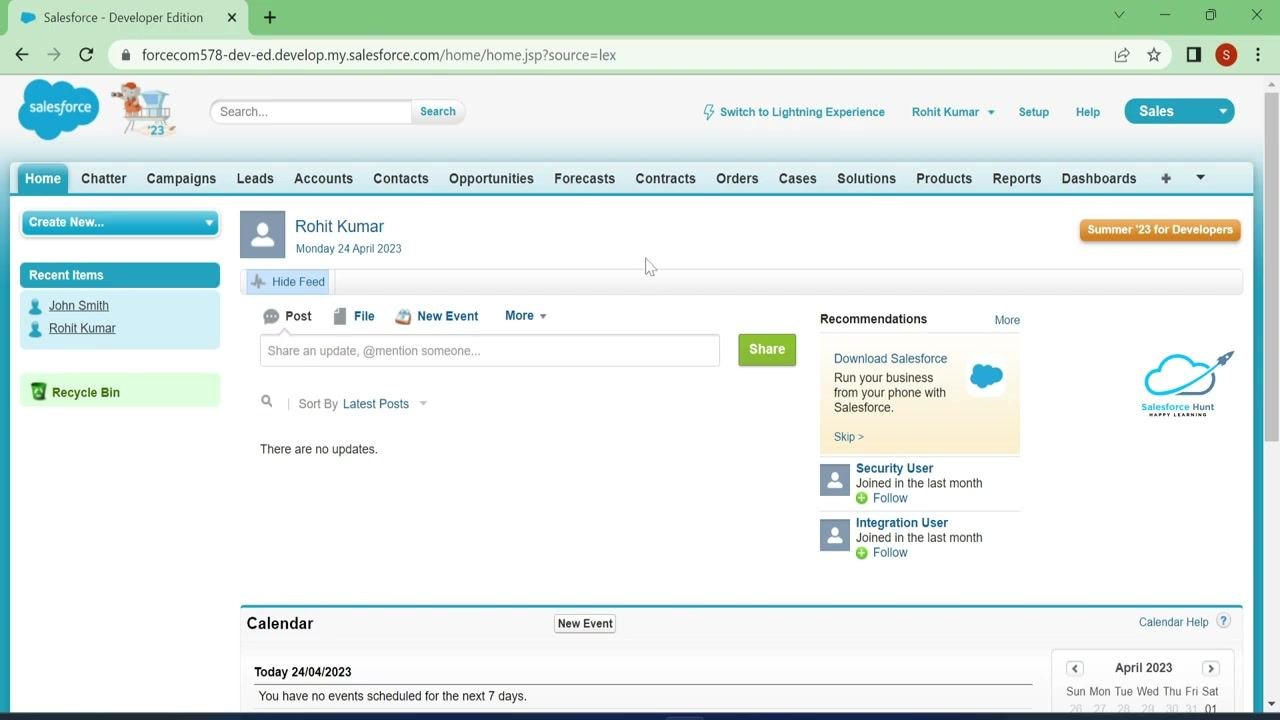
Task: Click the plus icon for All Tabs
Action: pyautogui.click(x=1166, y=178)
